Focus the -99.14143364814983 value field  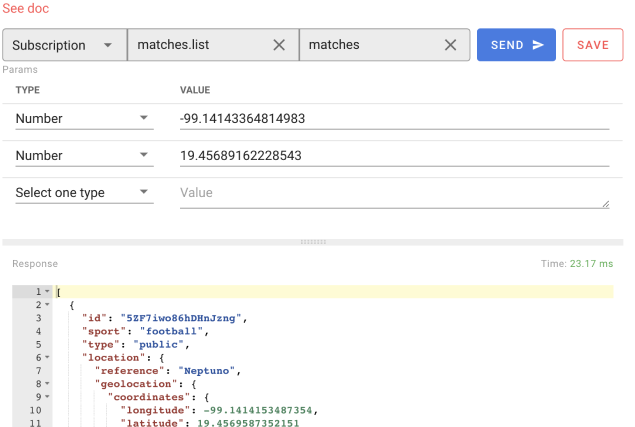[394, 119]
